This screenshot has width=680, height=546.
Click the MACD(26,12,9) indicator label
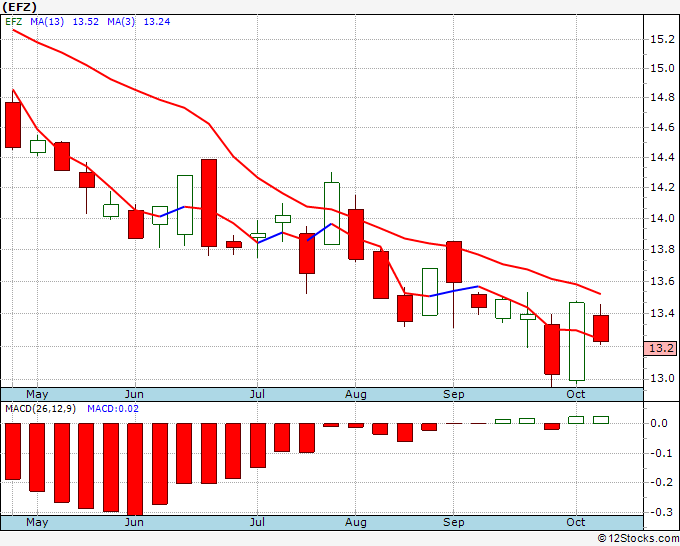tap(40, 409)
